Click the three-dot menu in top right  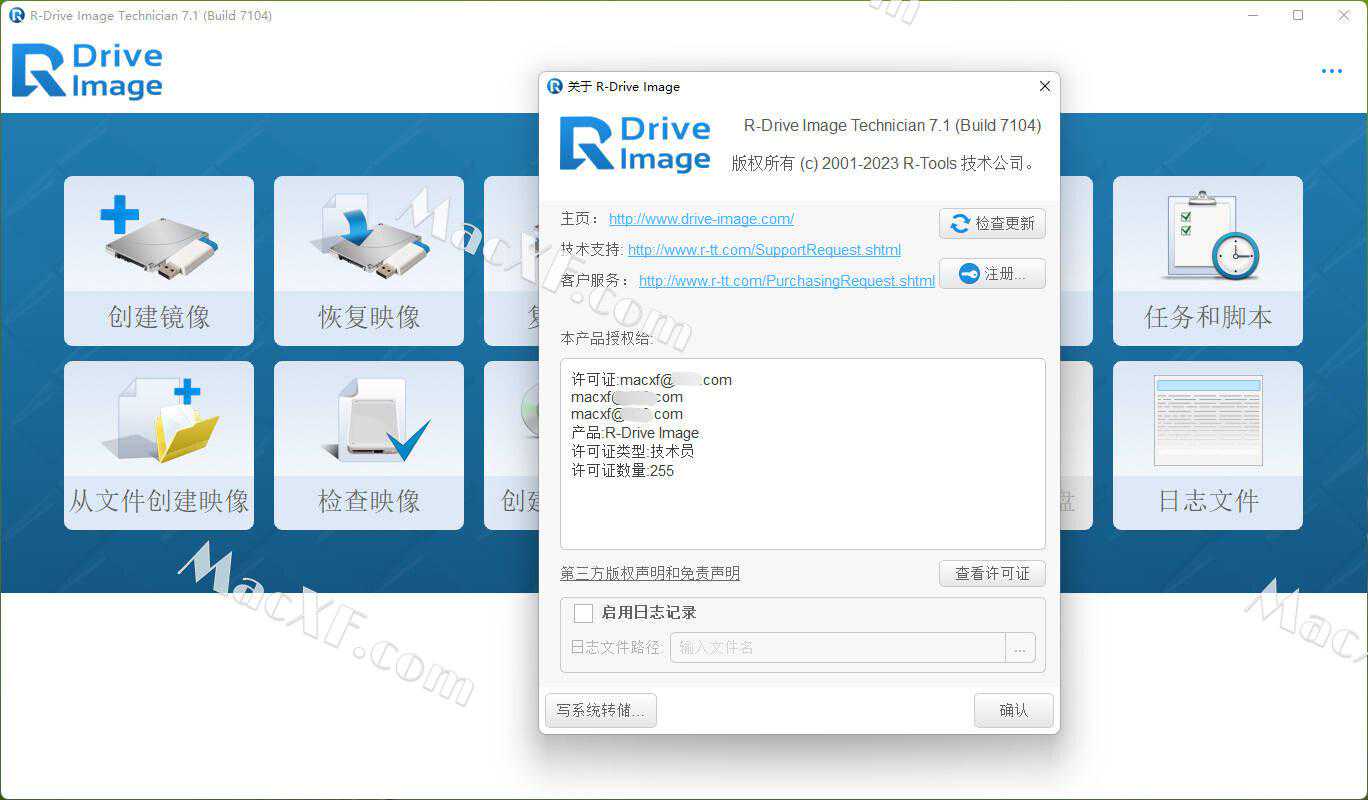[x=1331, y=71]
